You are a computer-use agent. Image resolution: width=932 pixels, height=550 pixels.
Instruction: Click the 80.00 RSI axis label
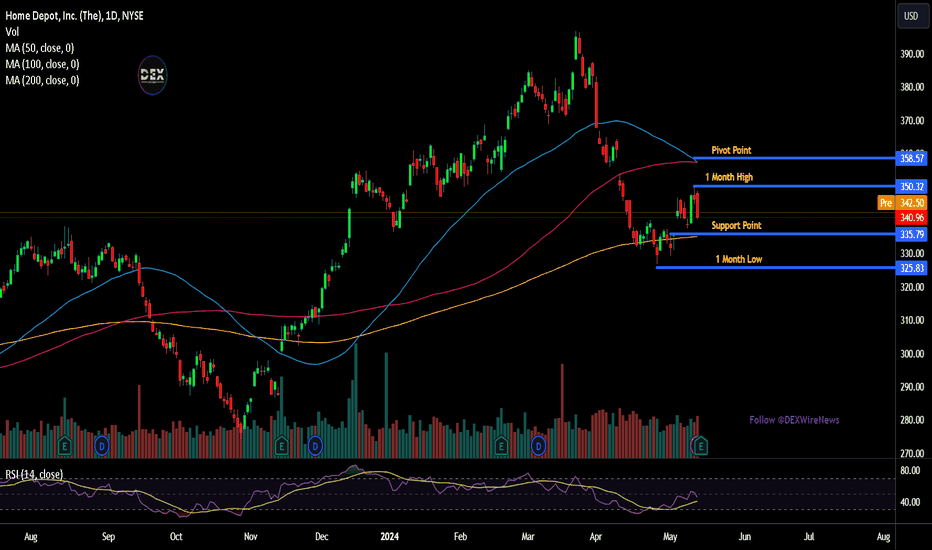[910, 471]
